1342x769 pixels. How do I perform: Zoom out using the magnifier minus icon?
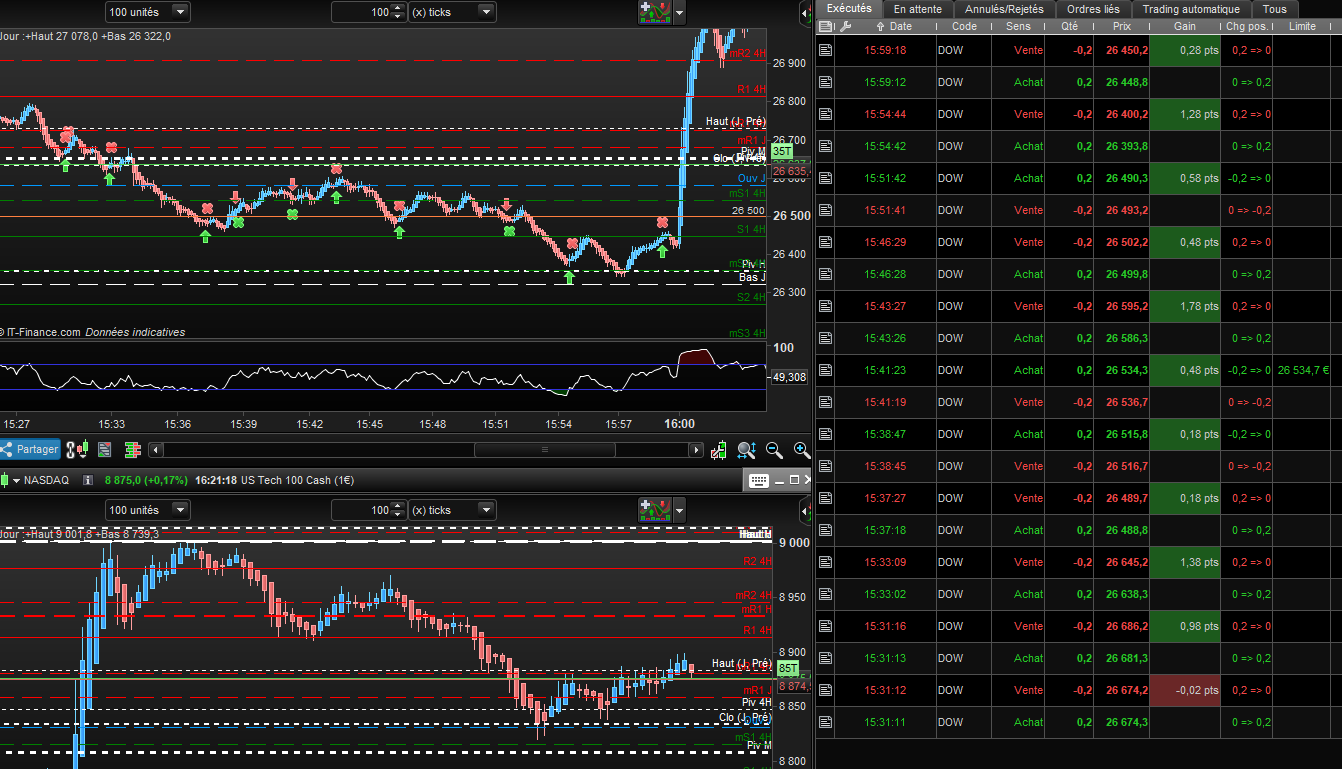click(x=774, y=450)
